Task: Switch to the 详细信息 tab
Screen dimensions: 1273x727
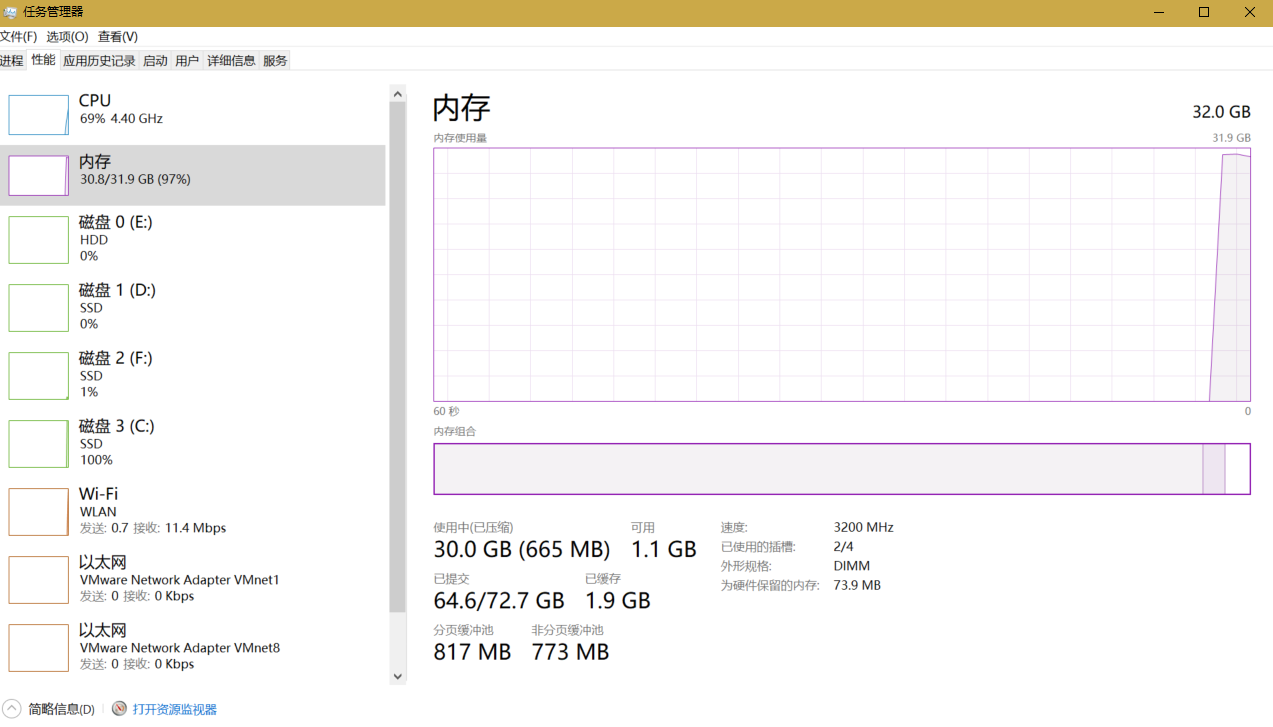Action: (x=231, y=61)
